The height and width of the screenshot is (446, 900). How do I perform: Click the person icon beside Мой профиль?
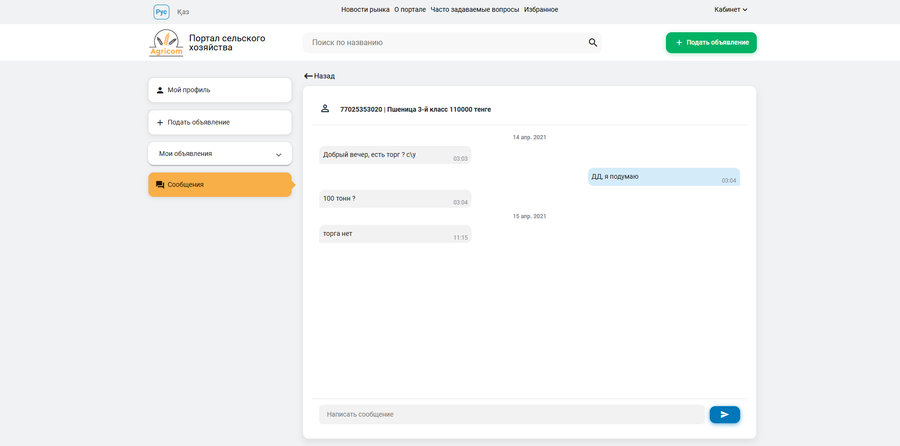(160, 90)
